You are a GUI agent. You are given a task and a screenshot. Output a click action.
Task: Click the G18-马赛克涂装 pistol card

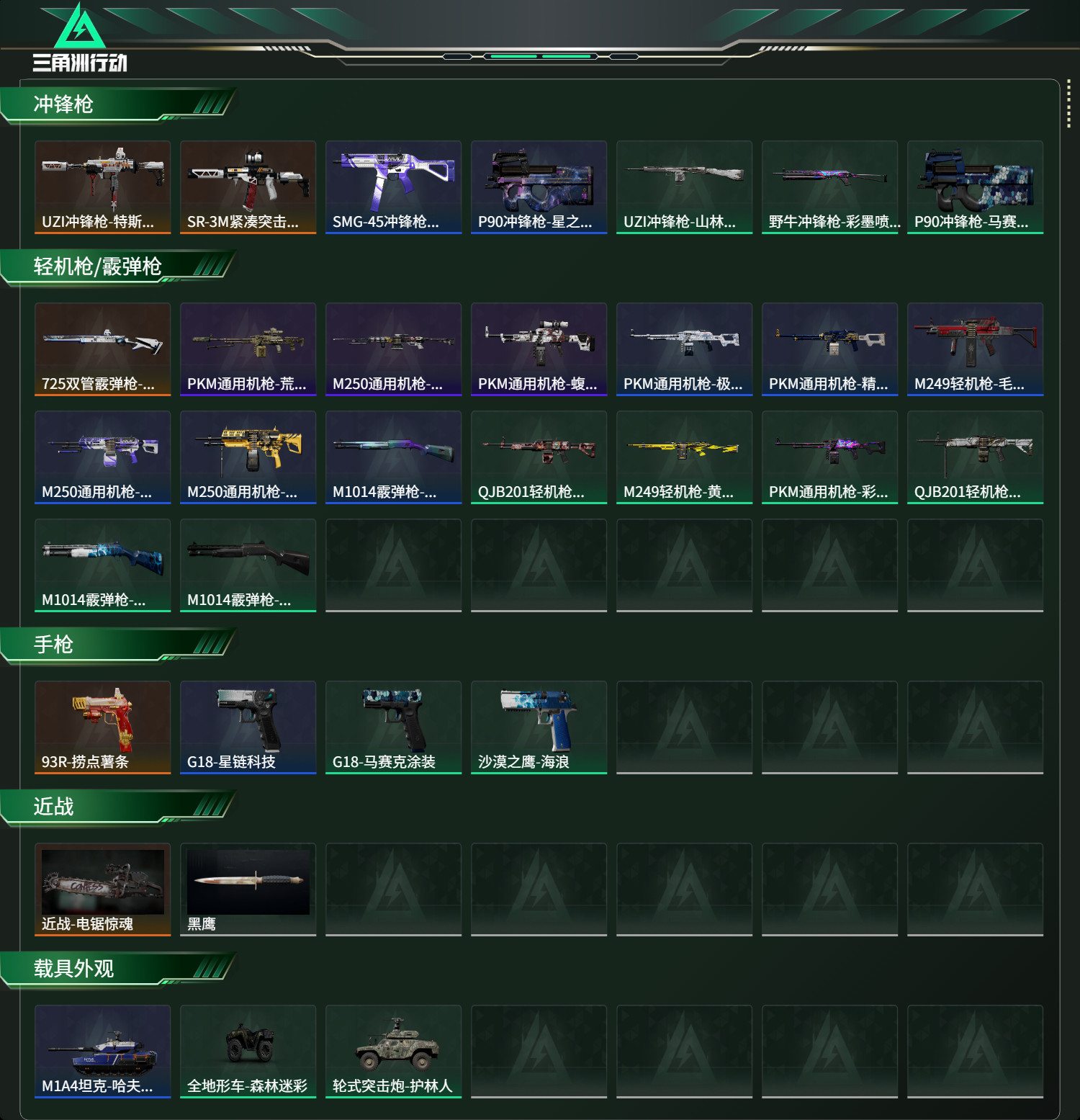394,727
